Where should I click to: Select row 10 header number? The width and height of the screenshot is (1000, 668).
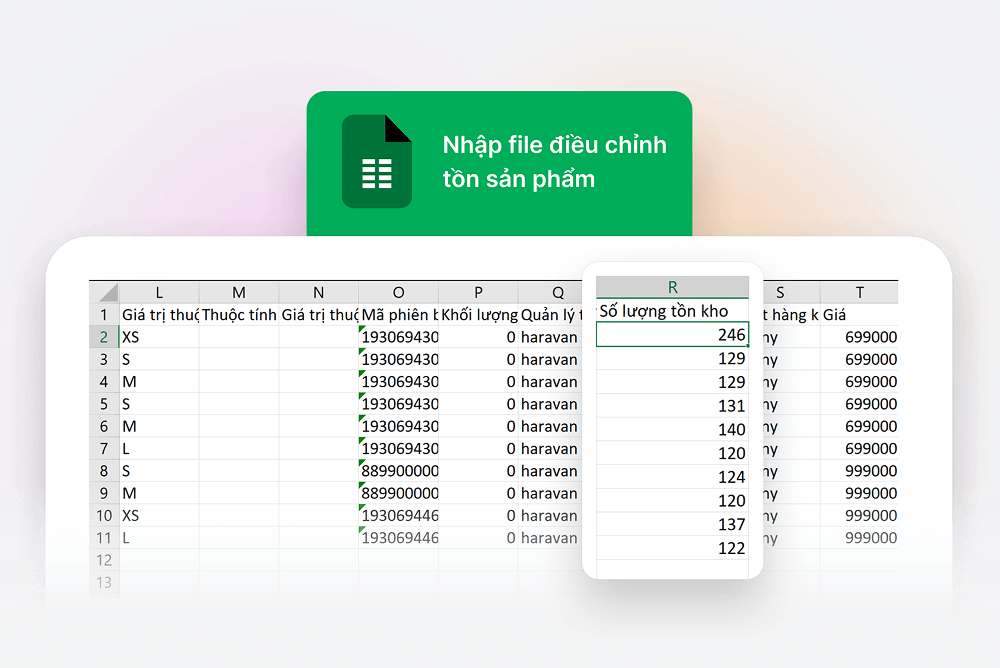coord(104,516)
